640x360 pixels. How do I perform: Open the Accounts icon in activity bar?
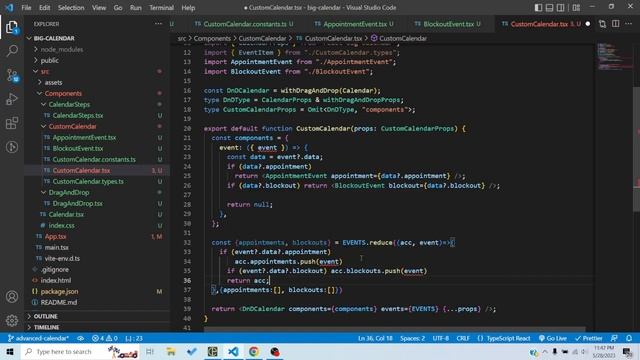click(12, 297)
